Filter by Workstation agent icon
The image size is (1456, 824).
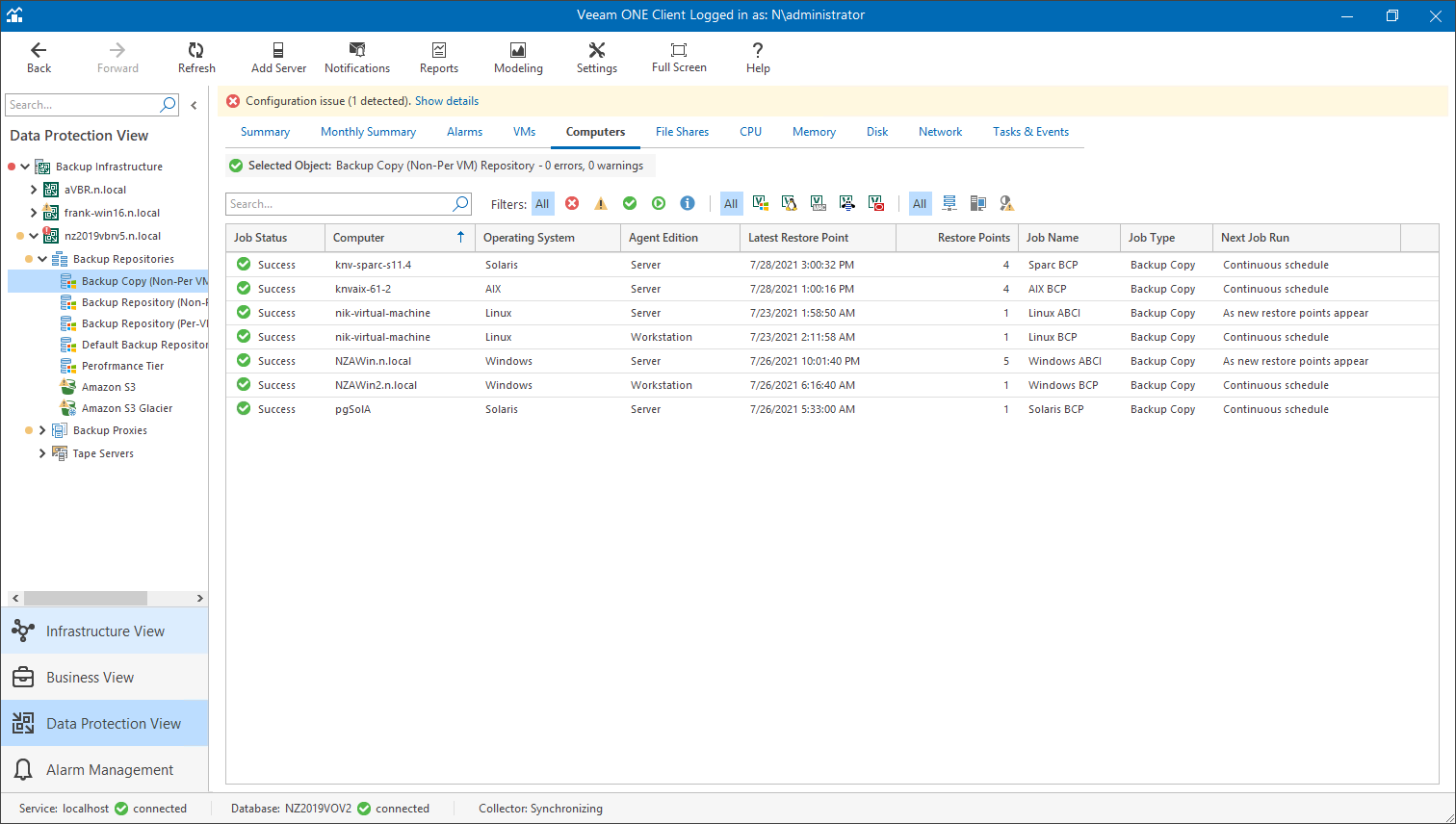click(978, 203)
